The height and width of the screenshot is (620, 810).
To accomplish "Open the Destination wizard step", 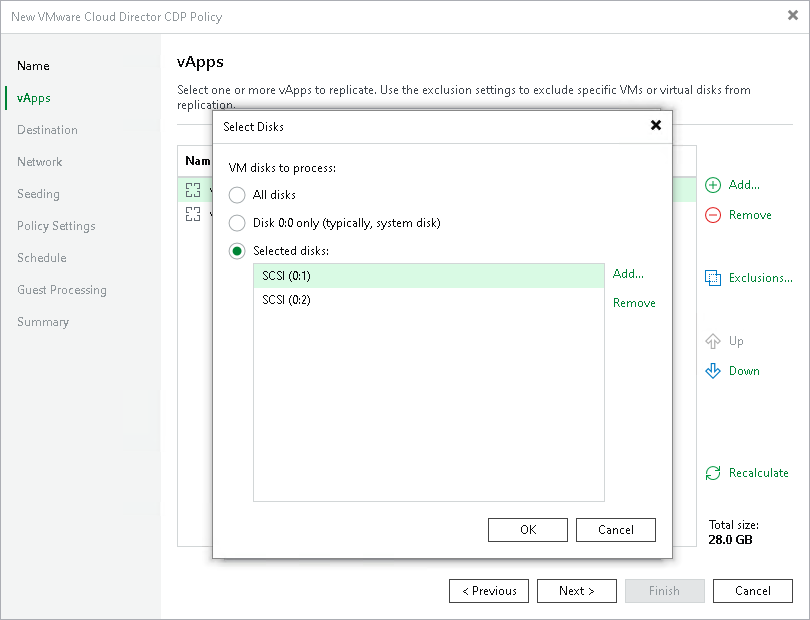I will [47, 130].
